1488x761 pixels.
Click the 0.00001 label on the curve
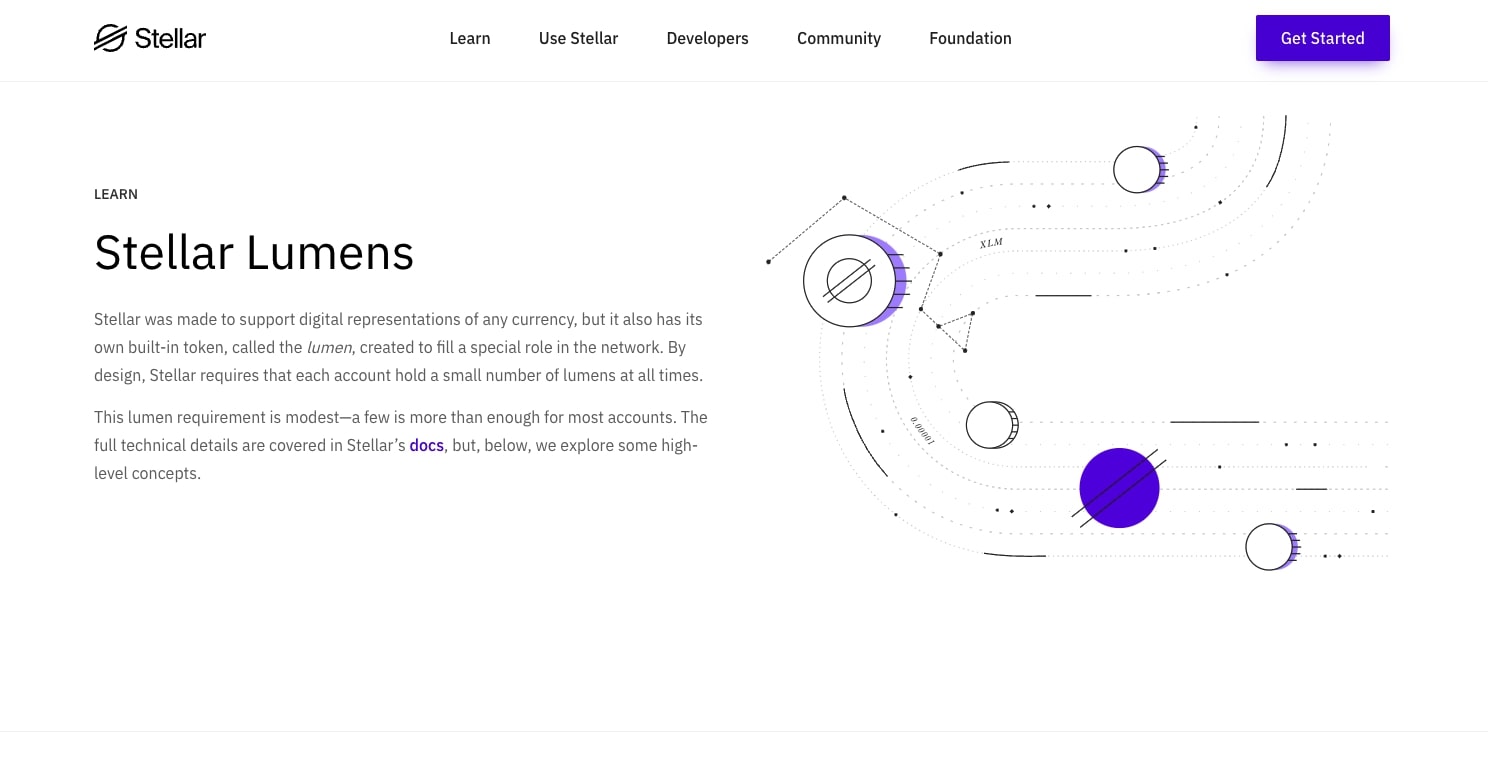click(x=922, y=429)
